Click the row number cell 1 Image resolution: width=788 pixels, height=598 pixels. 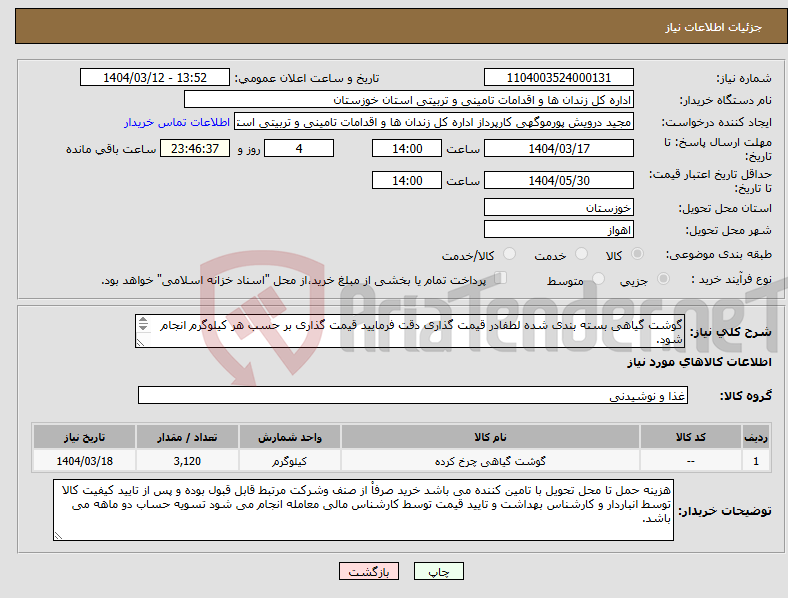[x=756, y=461]
